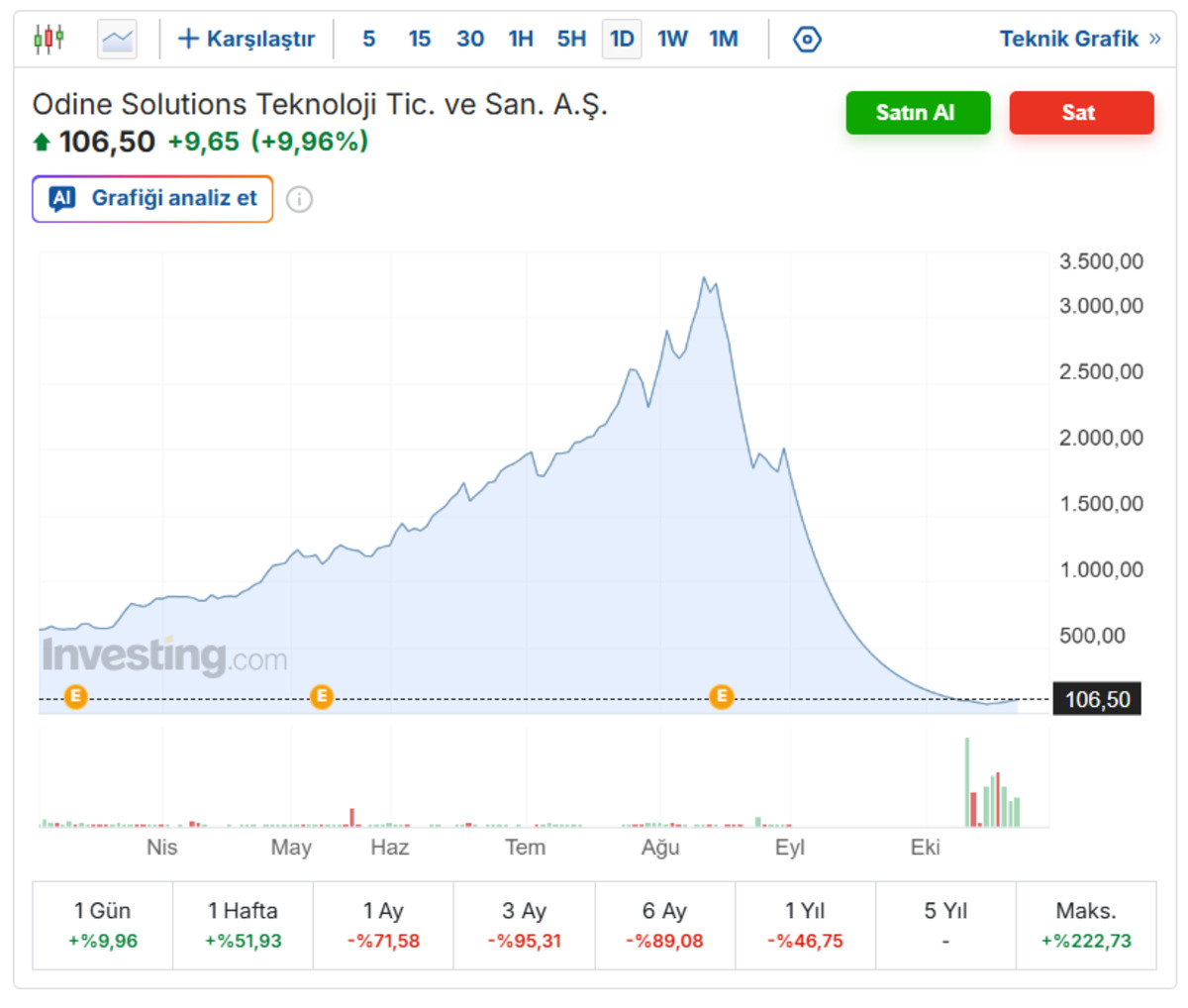
Task: Click the 3.500,00 price axis label
Action: point(1101,261)
